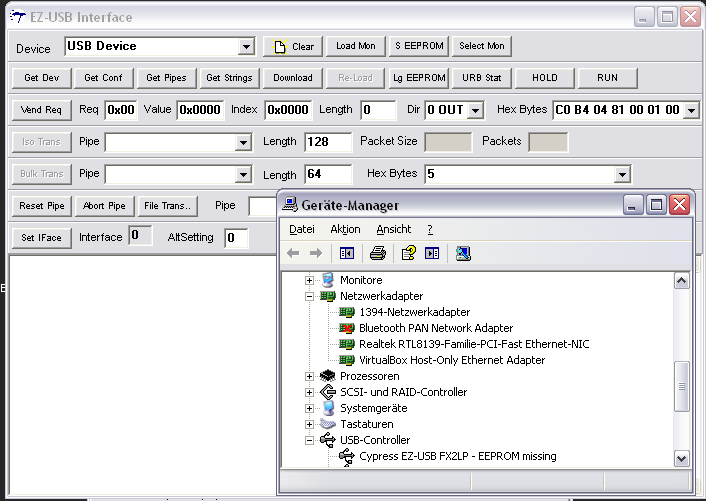
Task: Open the Datei menu
Action: (302, 230)
